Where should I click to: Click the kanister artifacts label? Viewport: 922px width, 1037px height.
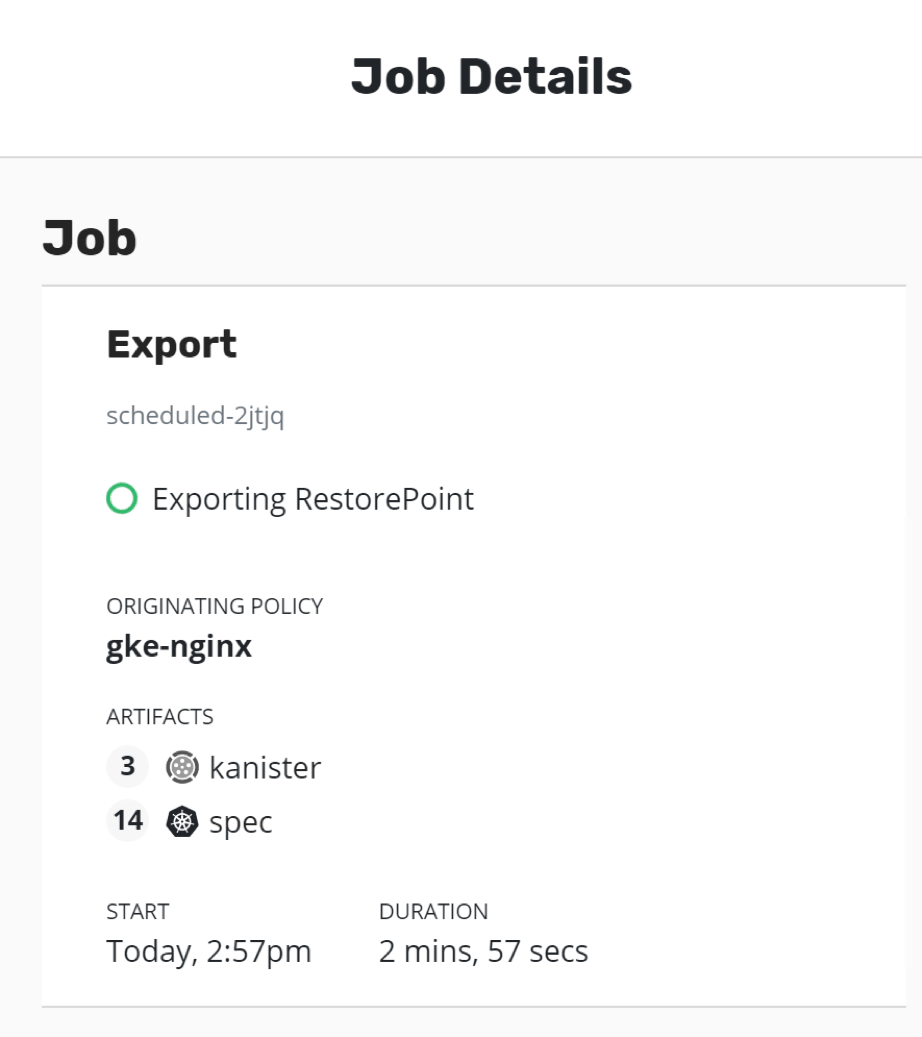(265, 768)
